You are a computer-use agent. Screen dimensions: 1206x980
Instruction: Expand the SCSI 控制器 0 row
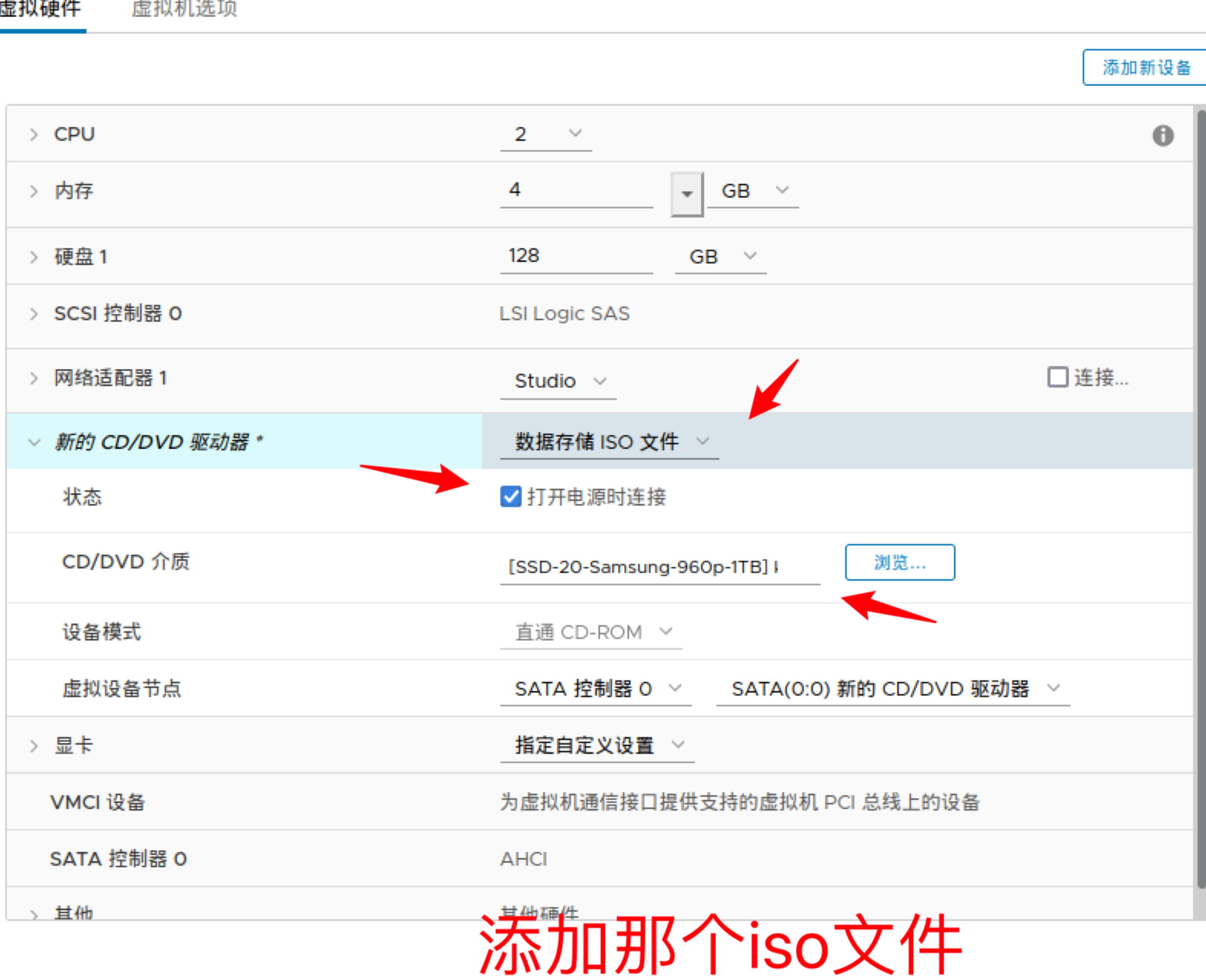click(x=34, y=313)
